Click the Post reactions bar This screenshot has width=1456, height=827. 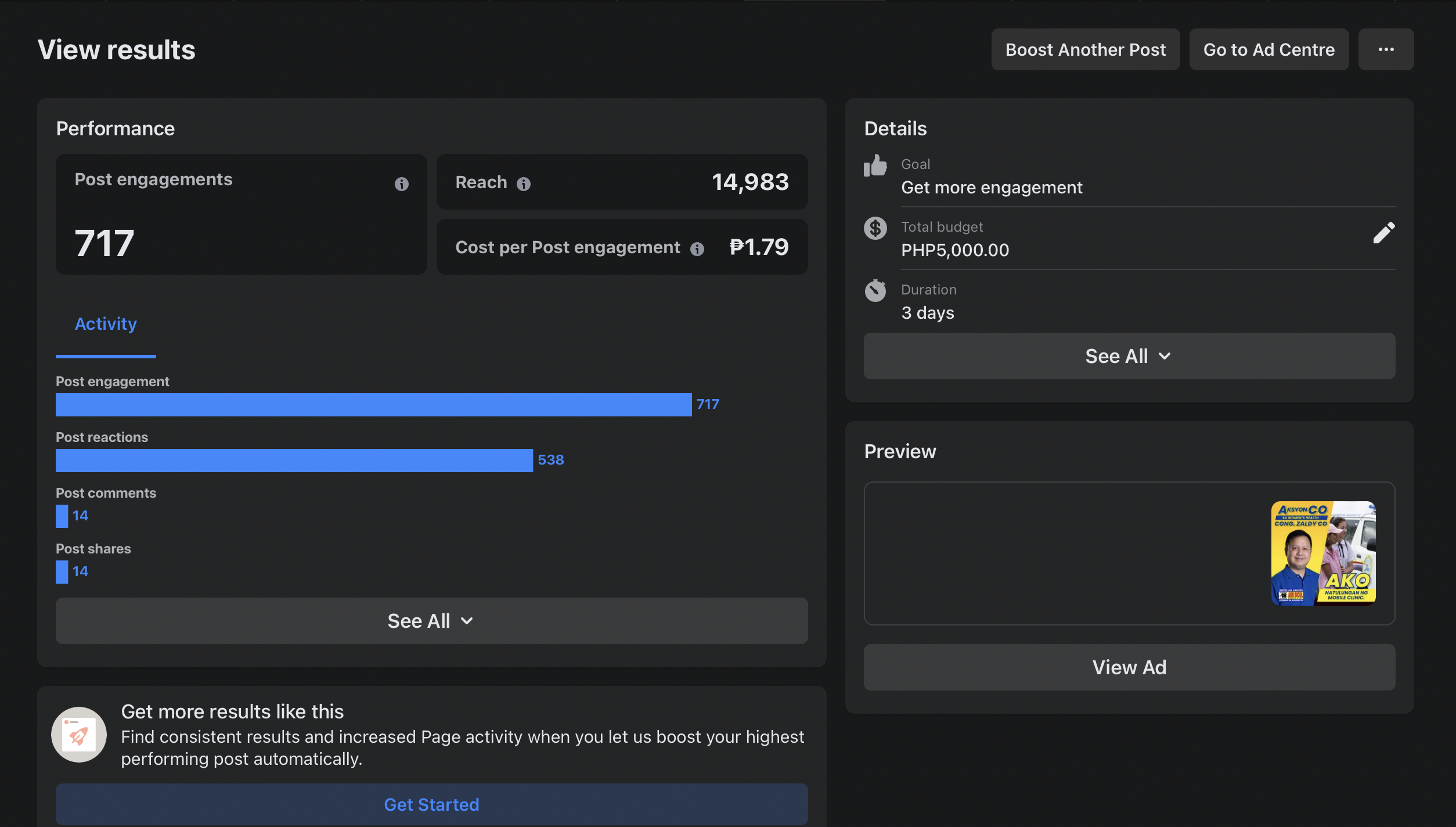click(x=294, y=461)
